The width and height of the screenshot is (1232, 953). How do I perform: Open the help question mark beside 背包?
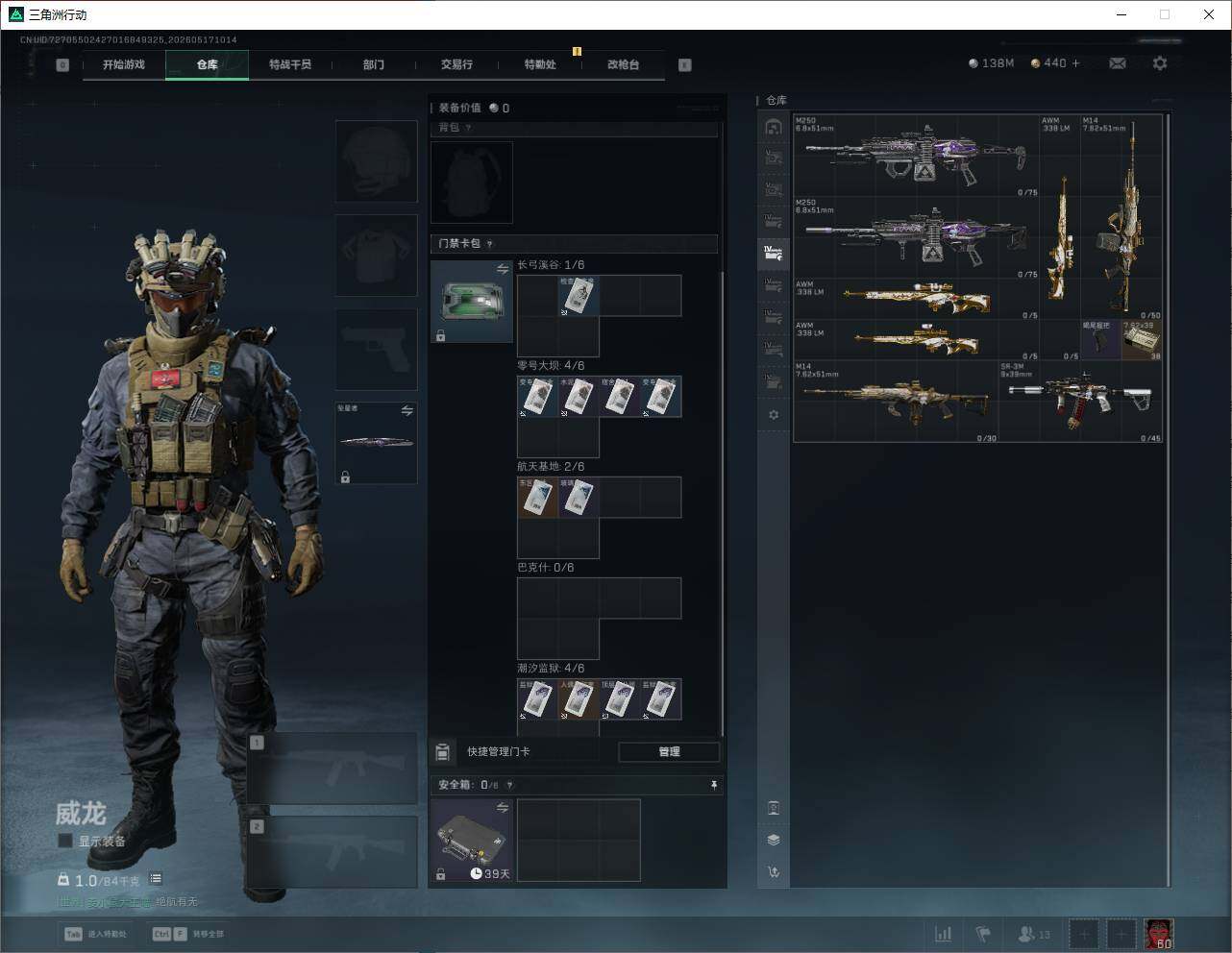pos(468,128)
